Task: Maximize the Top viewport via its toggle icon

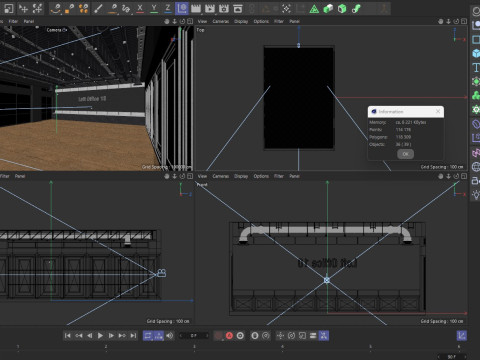Action: 464,21
